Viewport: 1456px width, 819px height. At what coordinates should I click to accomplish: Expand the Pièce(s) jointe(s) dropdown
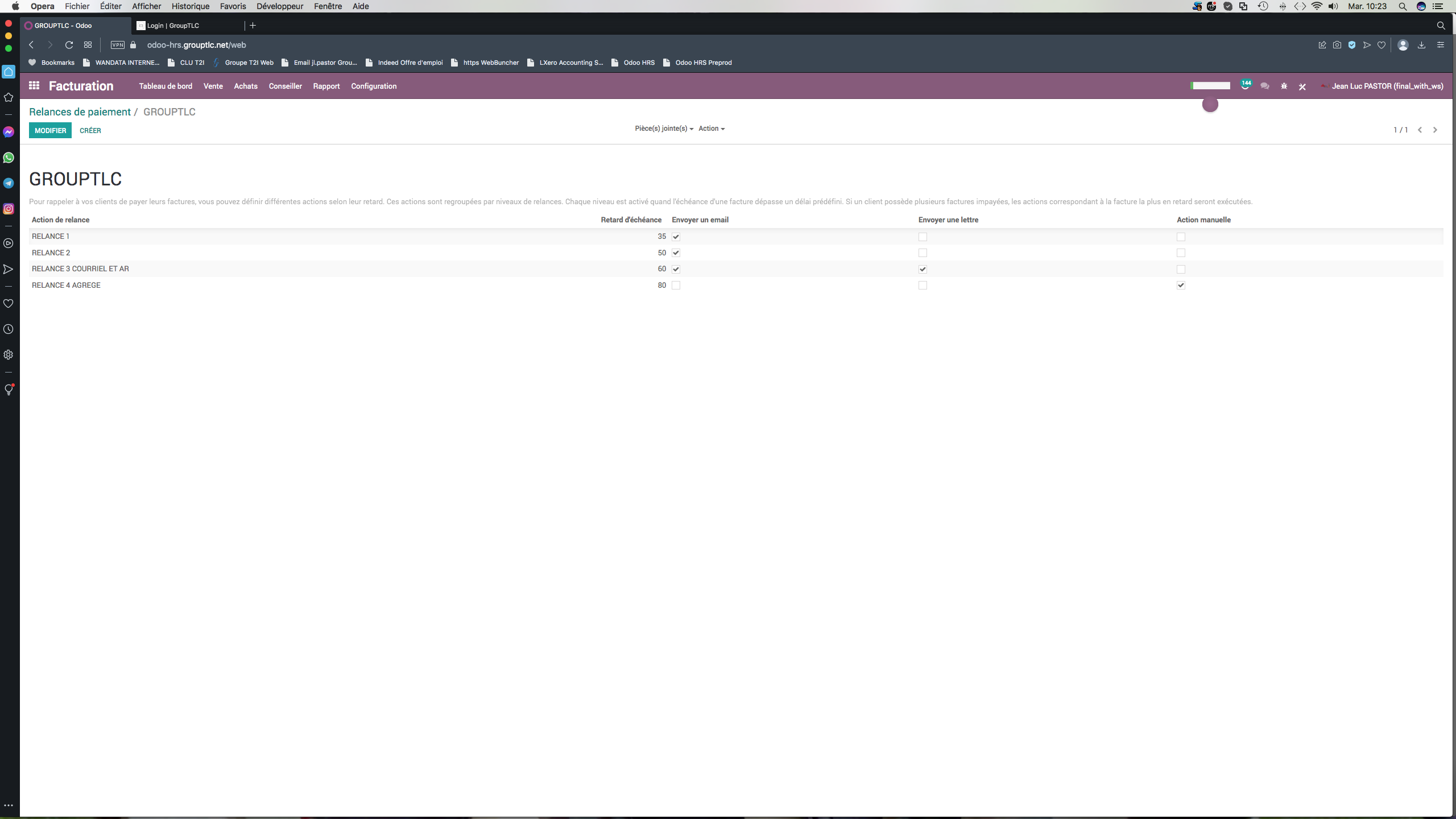[x=664, y=129]
